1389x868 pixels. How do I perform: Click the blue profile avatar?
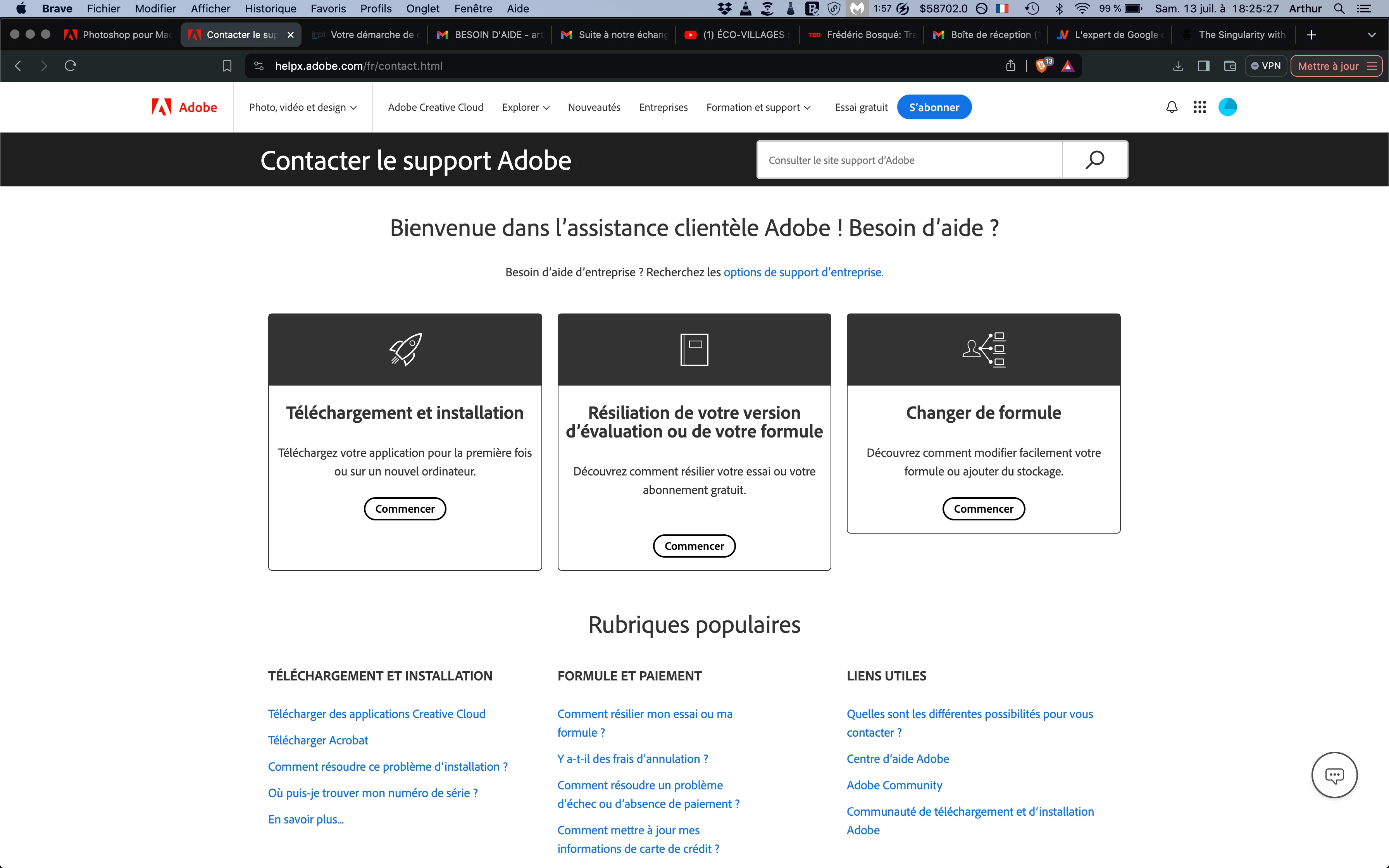(x=1227, y=107)
